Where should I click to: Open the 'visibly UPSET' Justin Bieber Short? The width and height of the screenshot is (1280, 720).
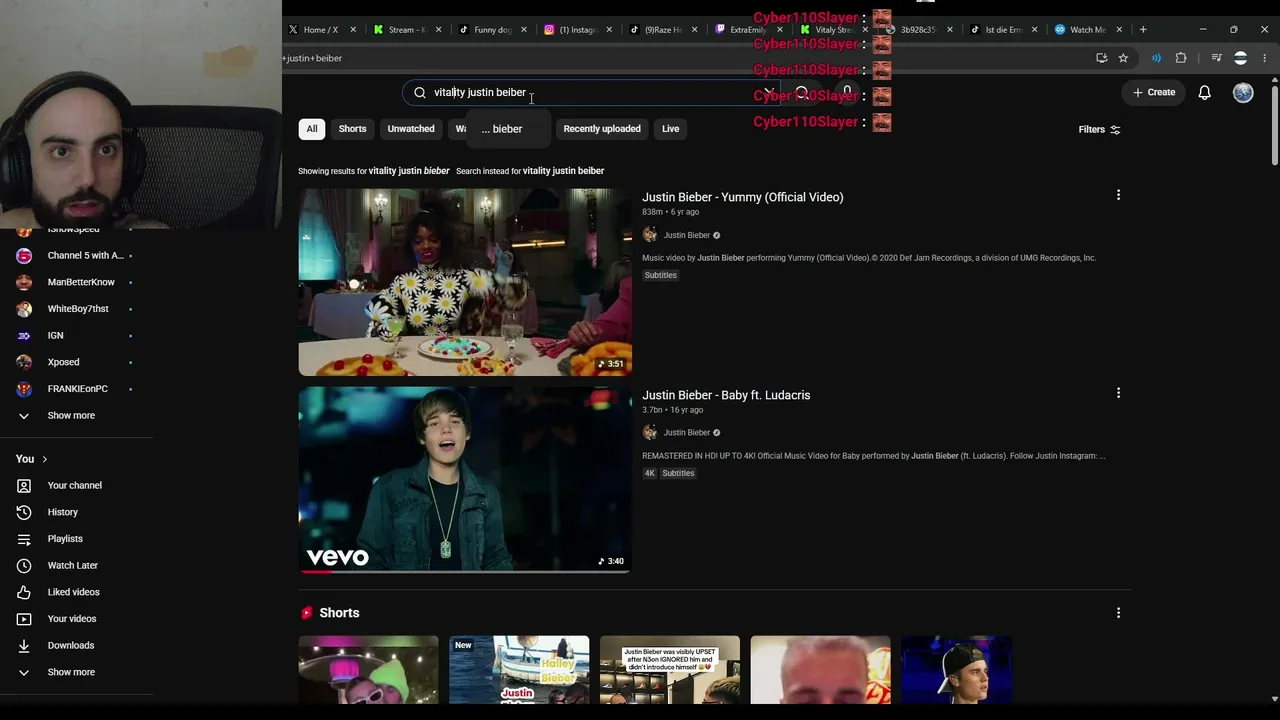pos(670,669)
